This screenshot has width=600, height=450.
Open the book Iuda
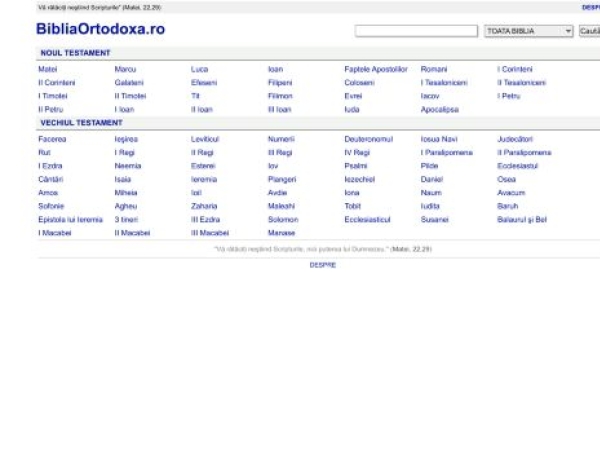[352, 109]
